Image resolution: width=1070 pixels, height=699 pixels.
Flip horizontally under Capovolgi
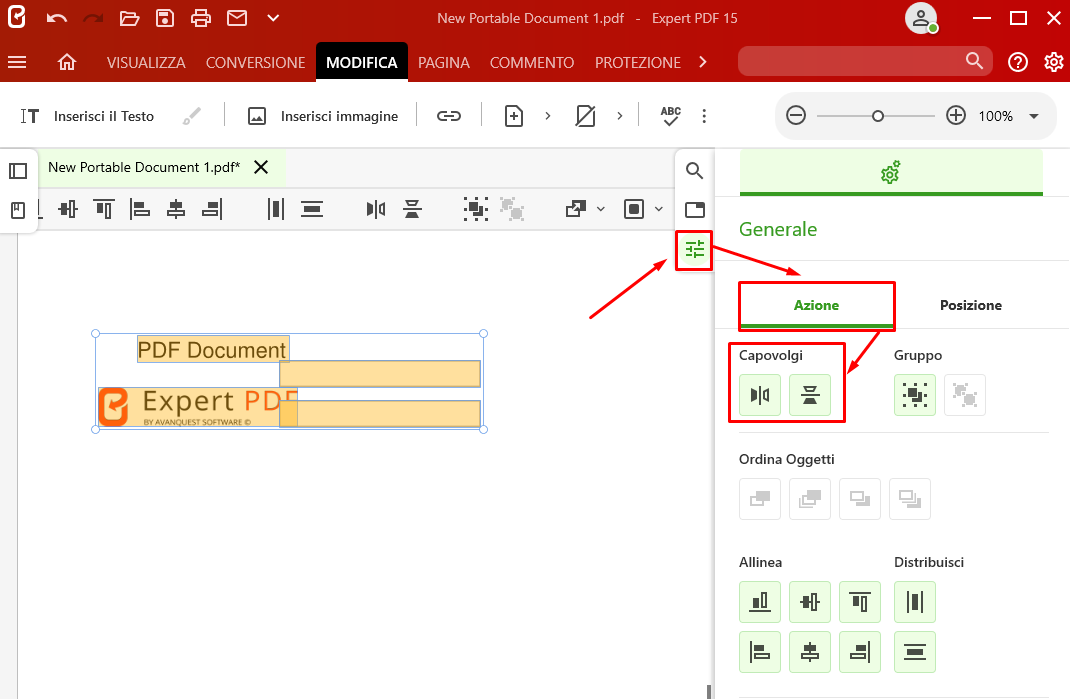[760, 395]
